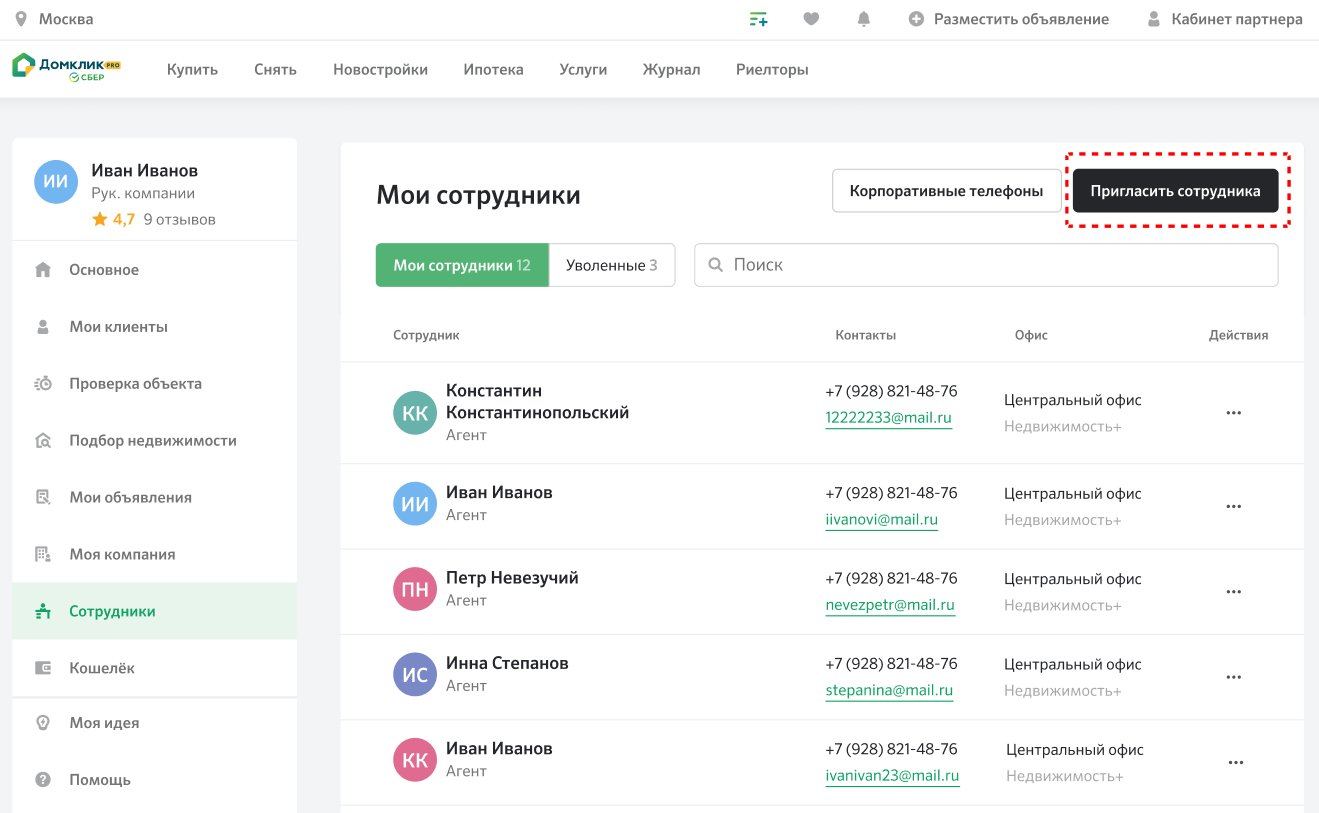
Task: Open notifications bell icon
Action: point(864,19)
